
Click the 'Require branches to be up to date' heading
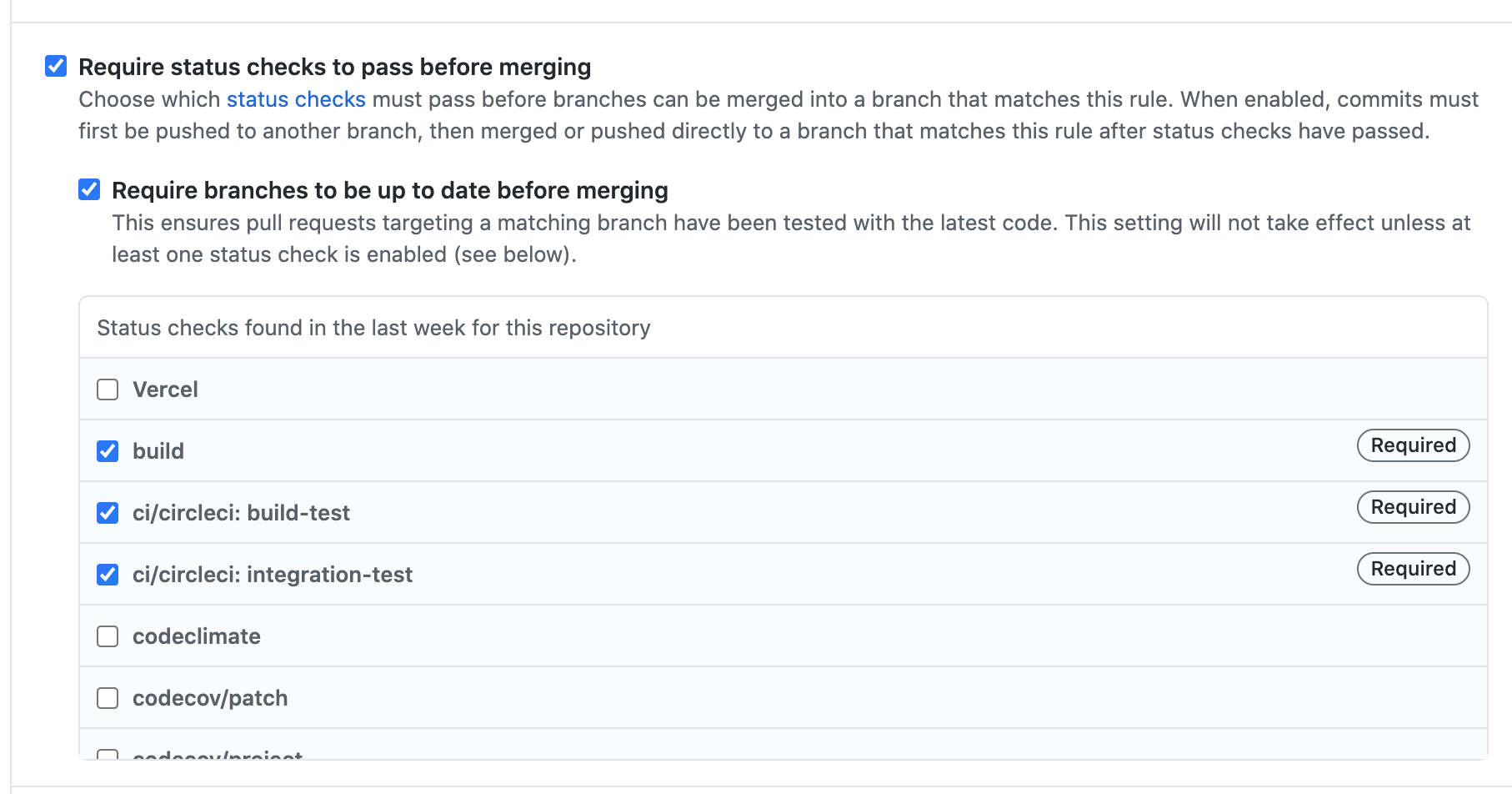(x=390, y=190)
